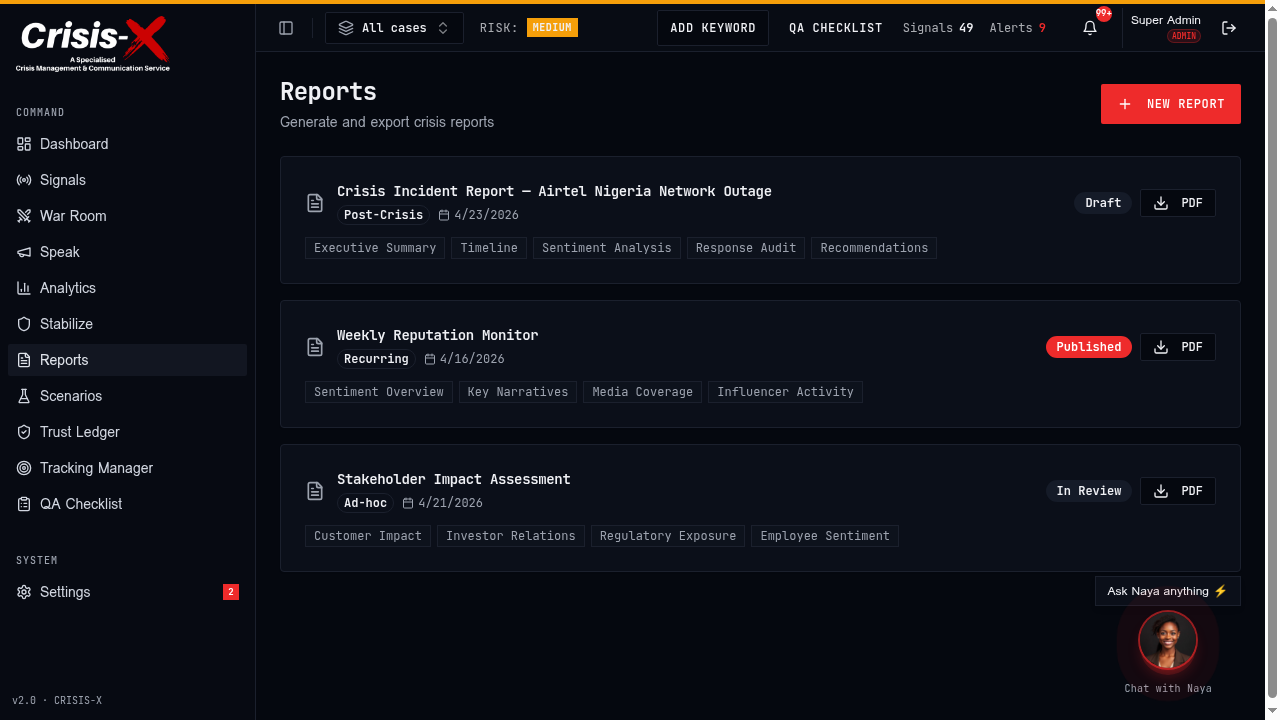Click the Reports document icon in sidebar
1280x720 pixels.
24,360
